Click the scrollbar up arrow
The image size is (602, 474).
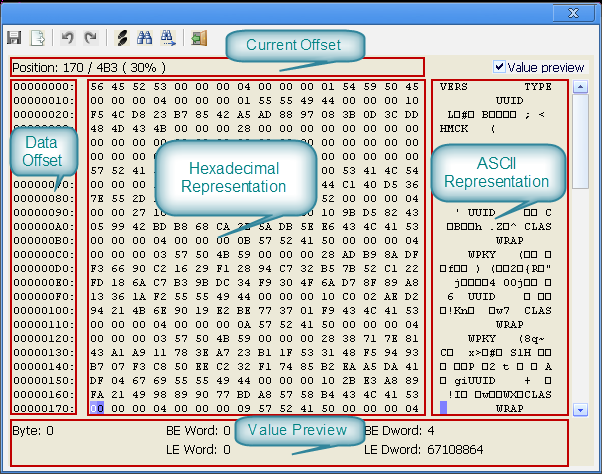tap(580, 87)
